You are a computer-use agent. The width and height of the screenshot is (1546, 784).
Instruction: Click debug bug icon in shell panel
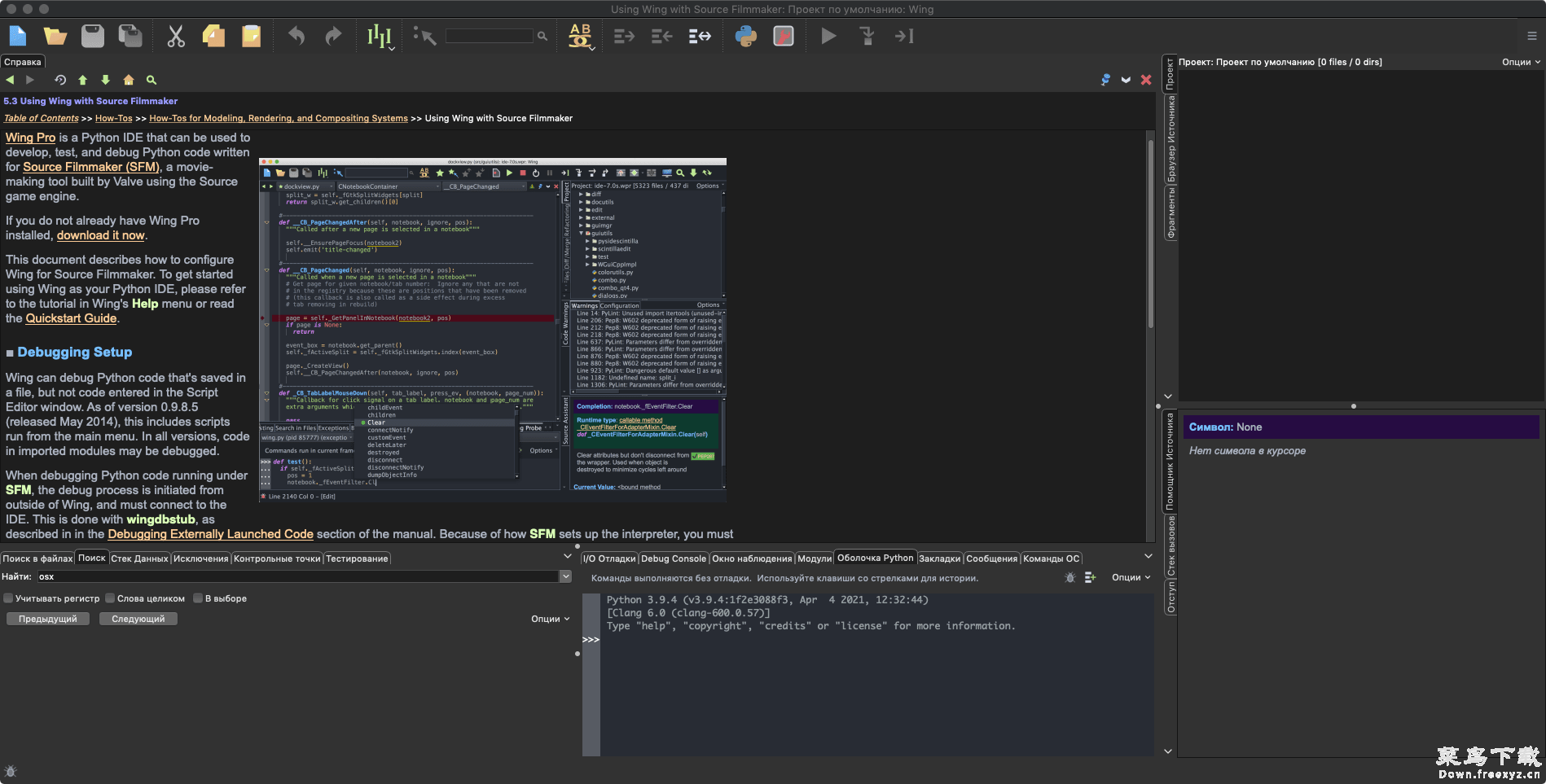point(1069,577)
